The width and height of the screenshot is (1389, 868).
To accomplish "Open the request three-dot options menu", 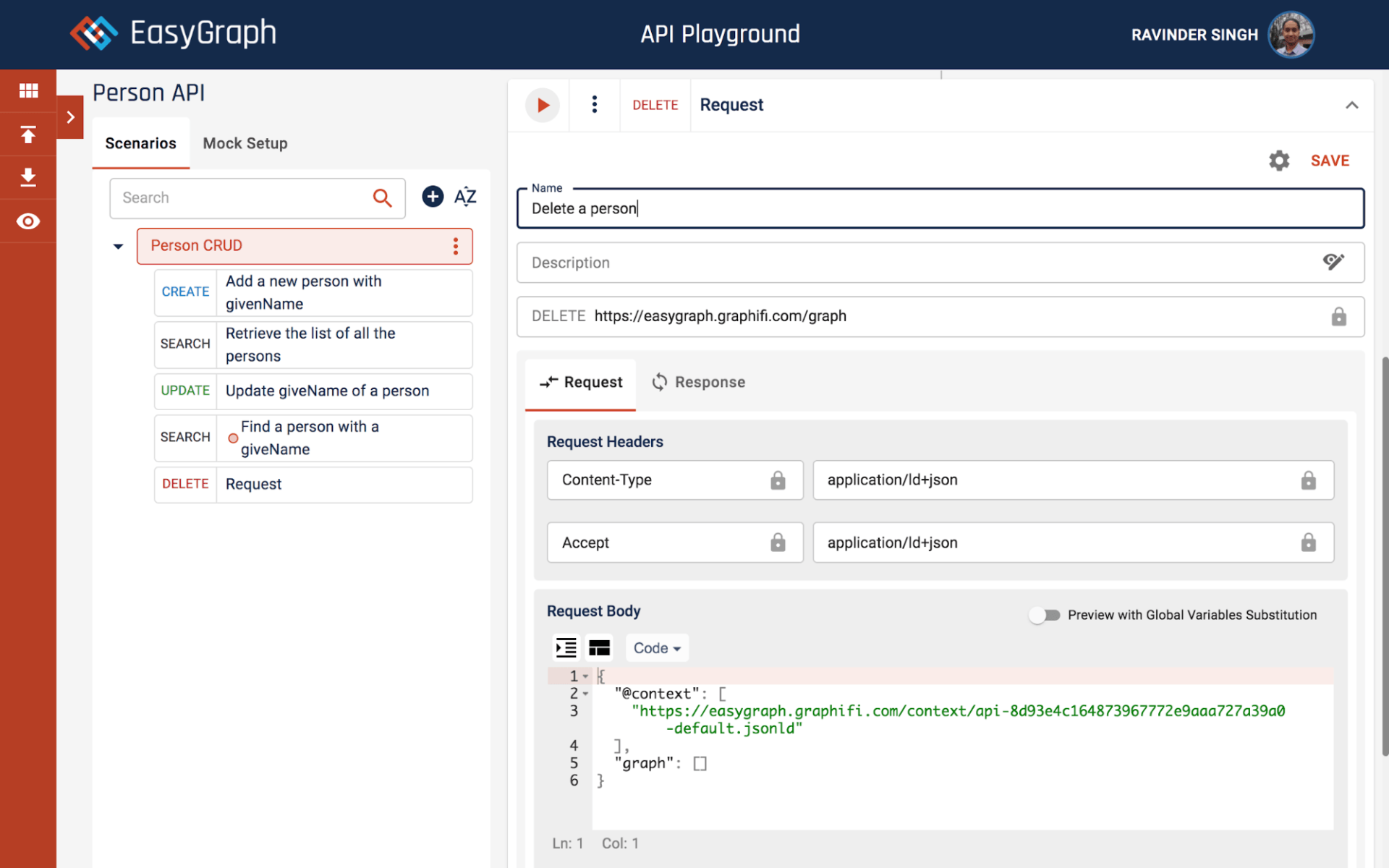I will [x=594, y=106].
